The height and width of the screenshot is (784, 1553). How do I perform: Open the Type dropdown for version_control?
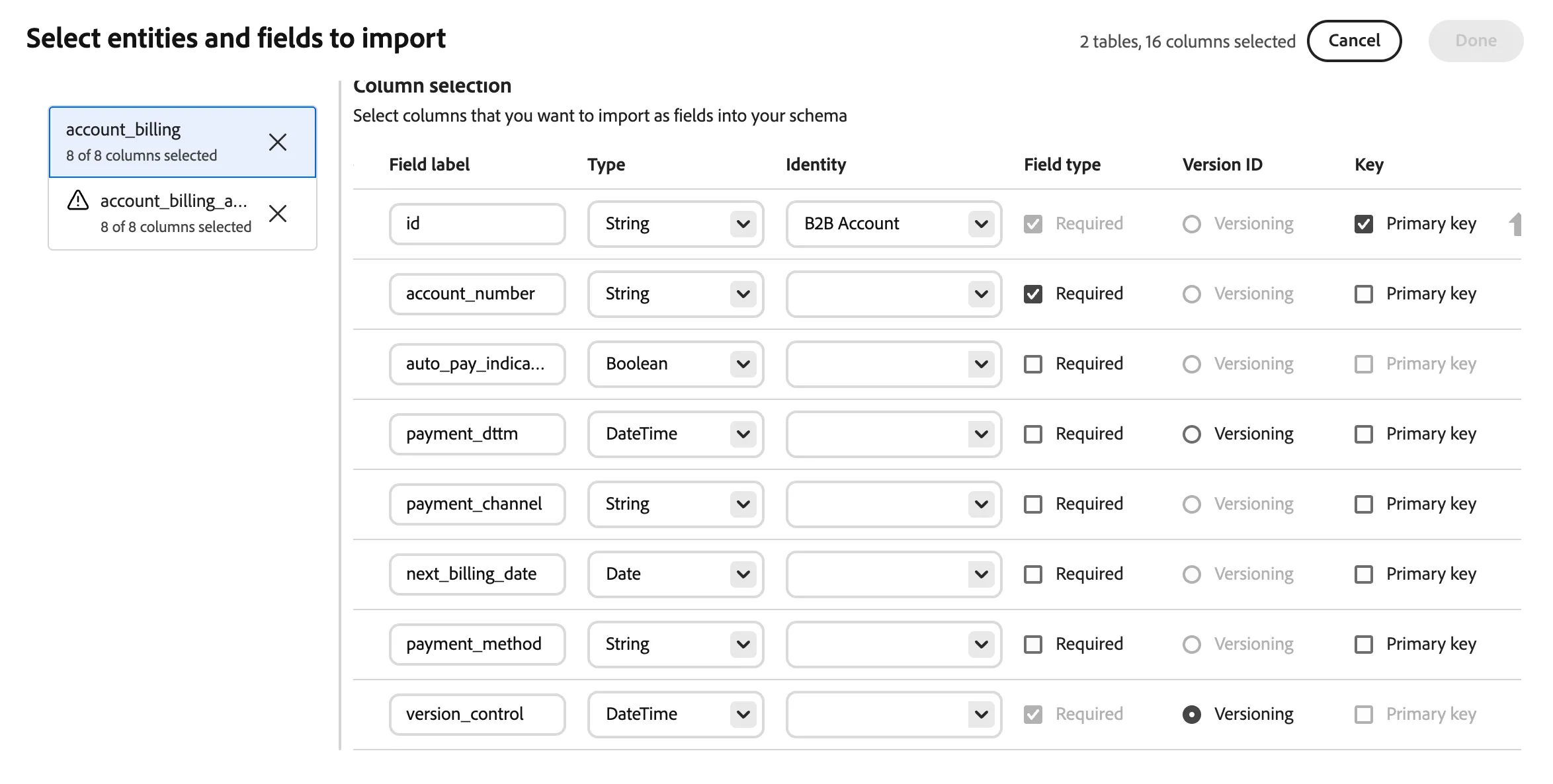coord(675,715)
